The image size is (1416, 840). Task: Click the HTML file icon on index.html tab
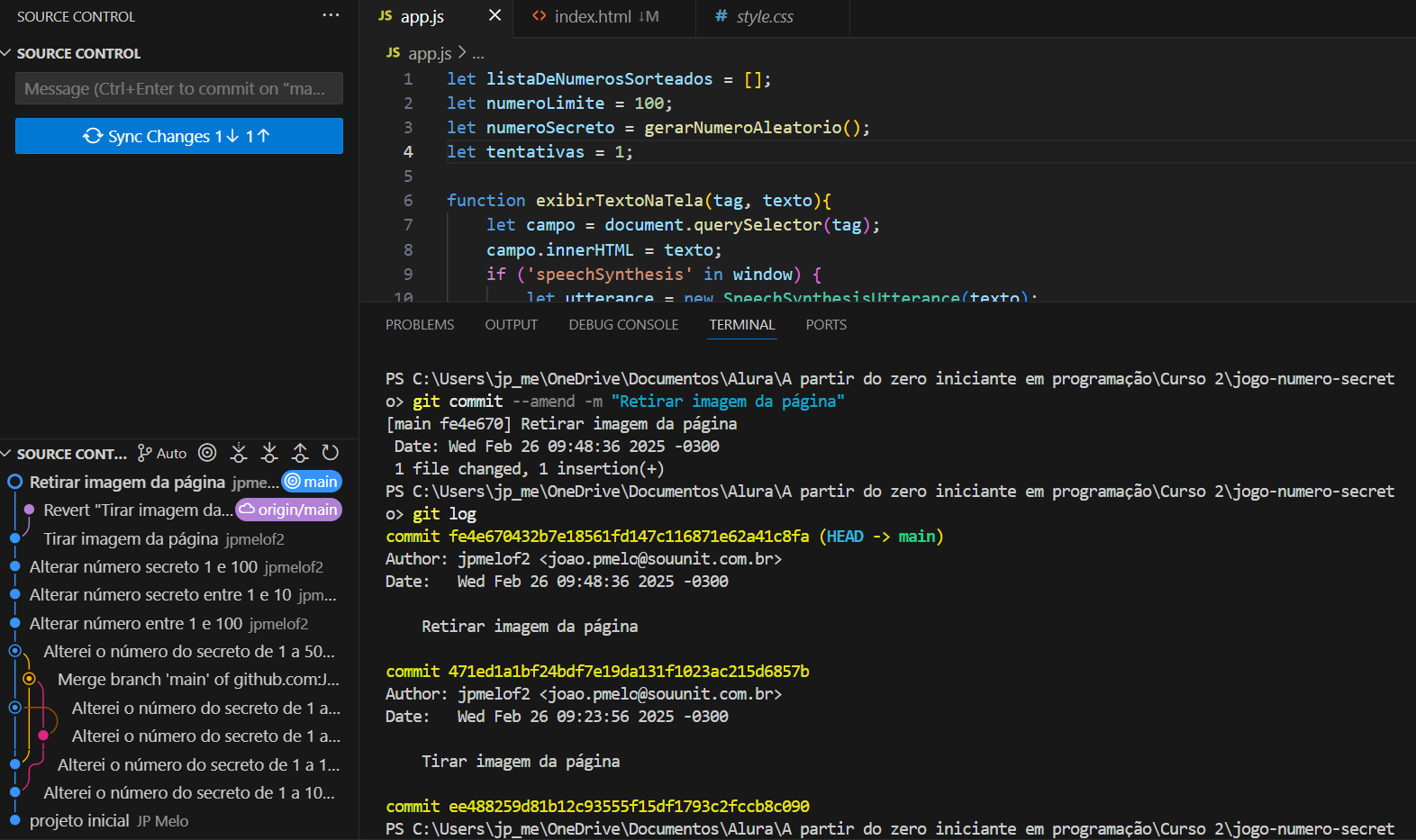pyautogui.click(x=539, y=16)
